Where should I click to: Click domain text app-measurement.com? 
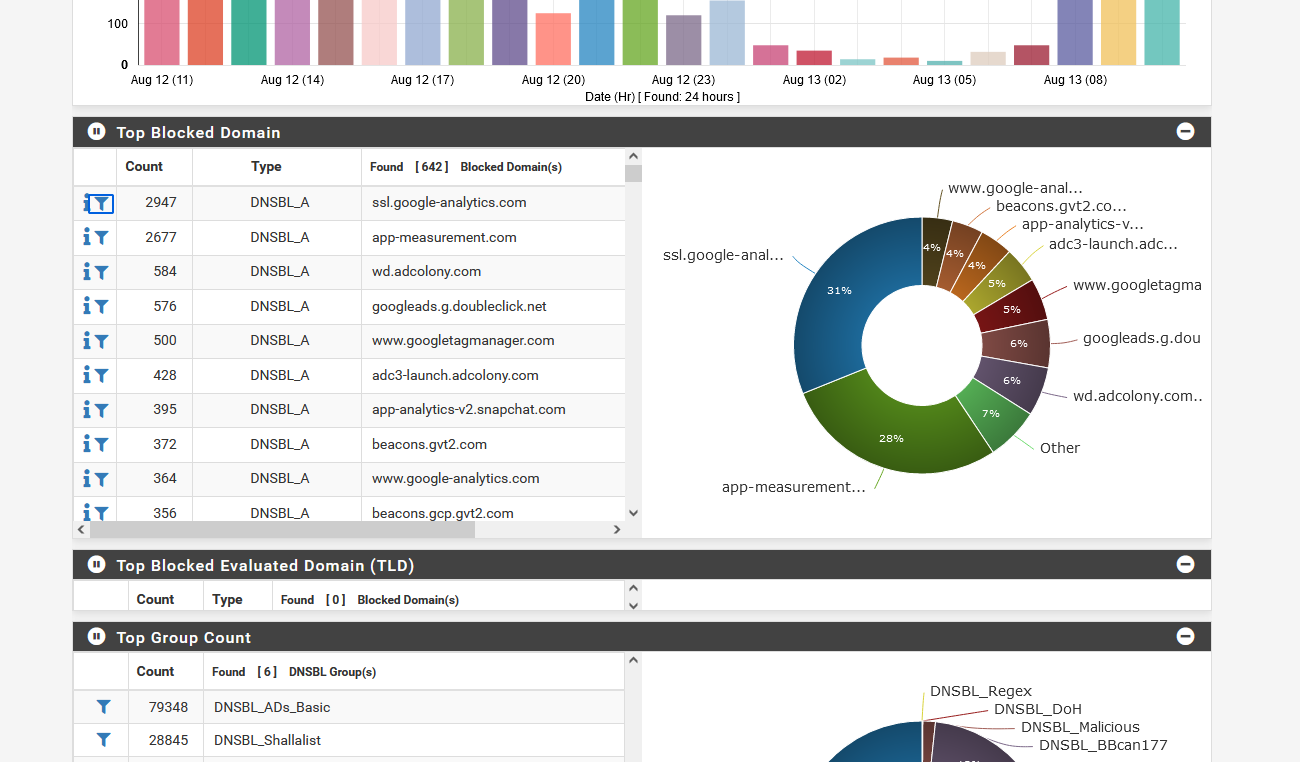pyautogui.click(x=444, y=238)
